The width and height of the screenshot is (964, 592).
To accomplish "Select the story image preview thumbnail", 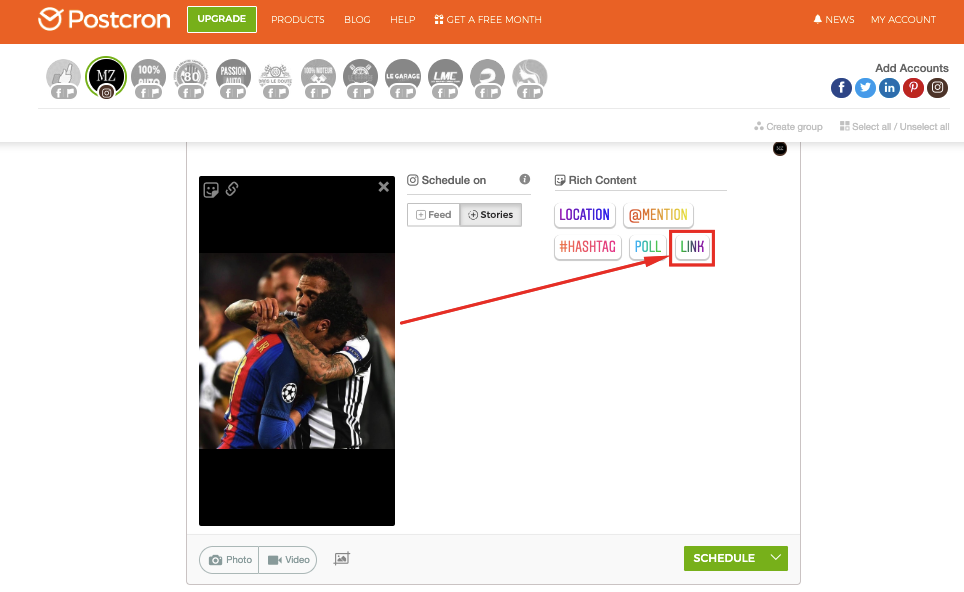I will [297, 350].
